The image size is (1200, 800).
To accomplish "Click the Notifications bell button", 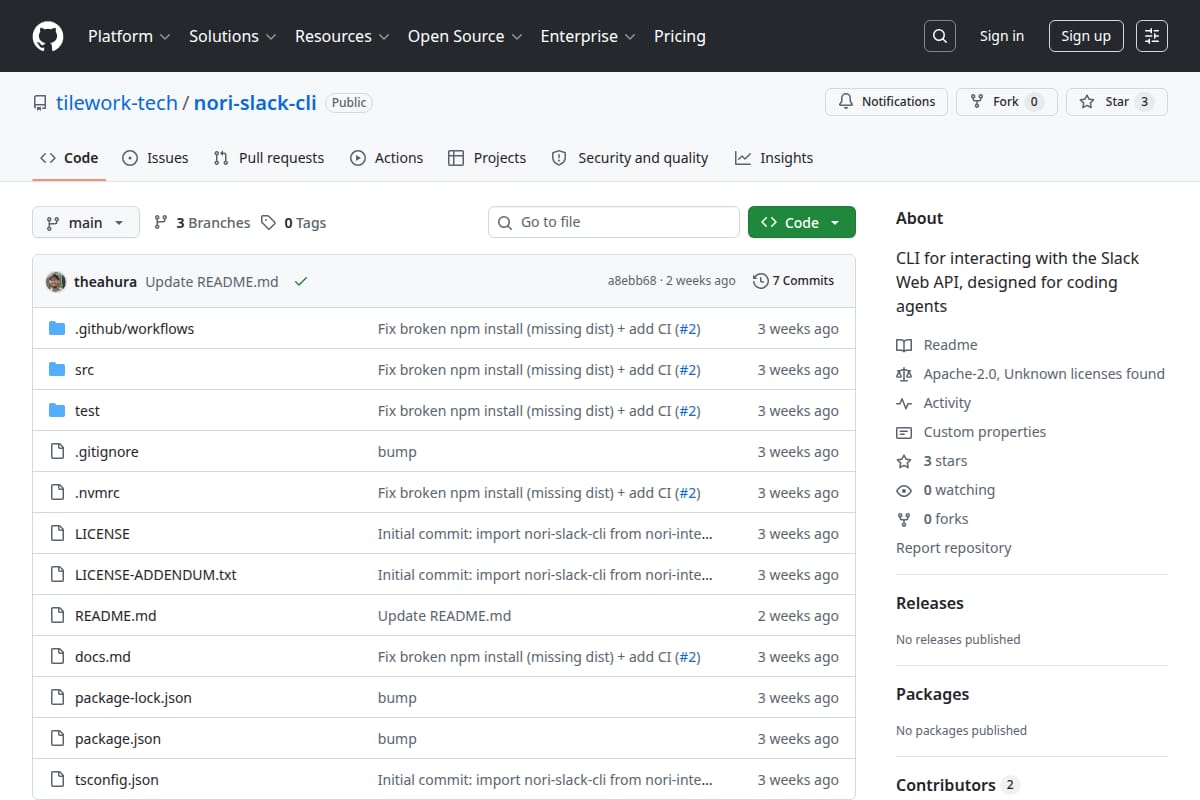I will pyautogui.click(x=886, y=102).
